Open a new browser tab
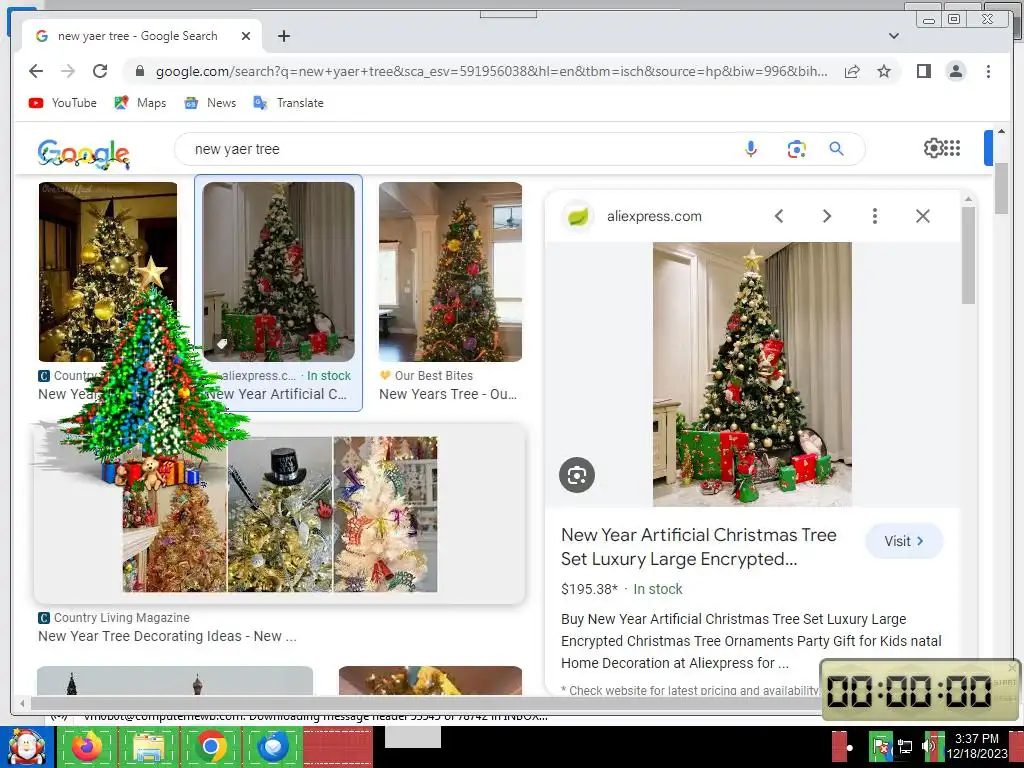 tap(283, 36)
